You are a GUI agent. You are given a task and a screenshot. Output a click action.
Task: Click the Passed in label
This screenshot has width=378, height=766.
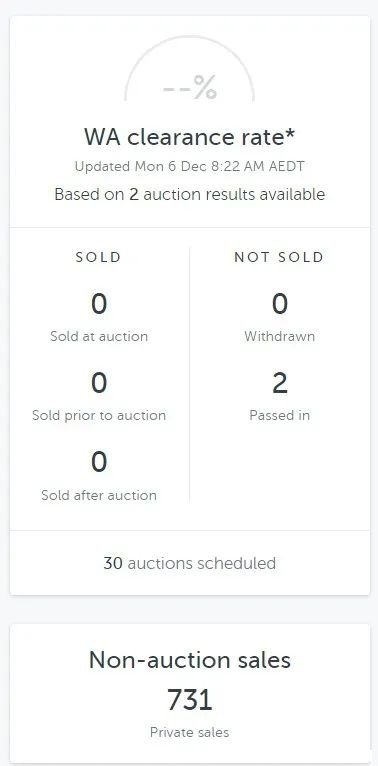(x=279, y=415)
